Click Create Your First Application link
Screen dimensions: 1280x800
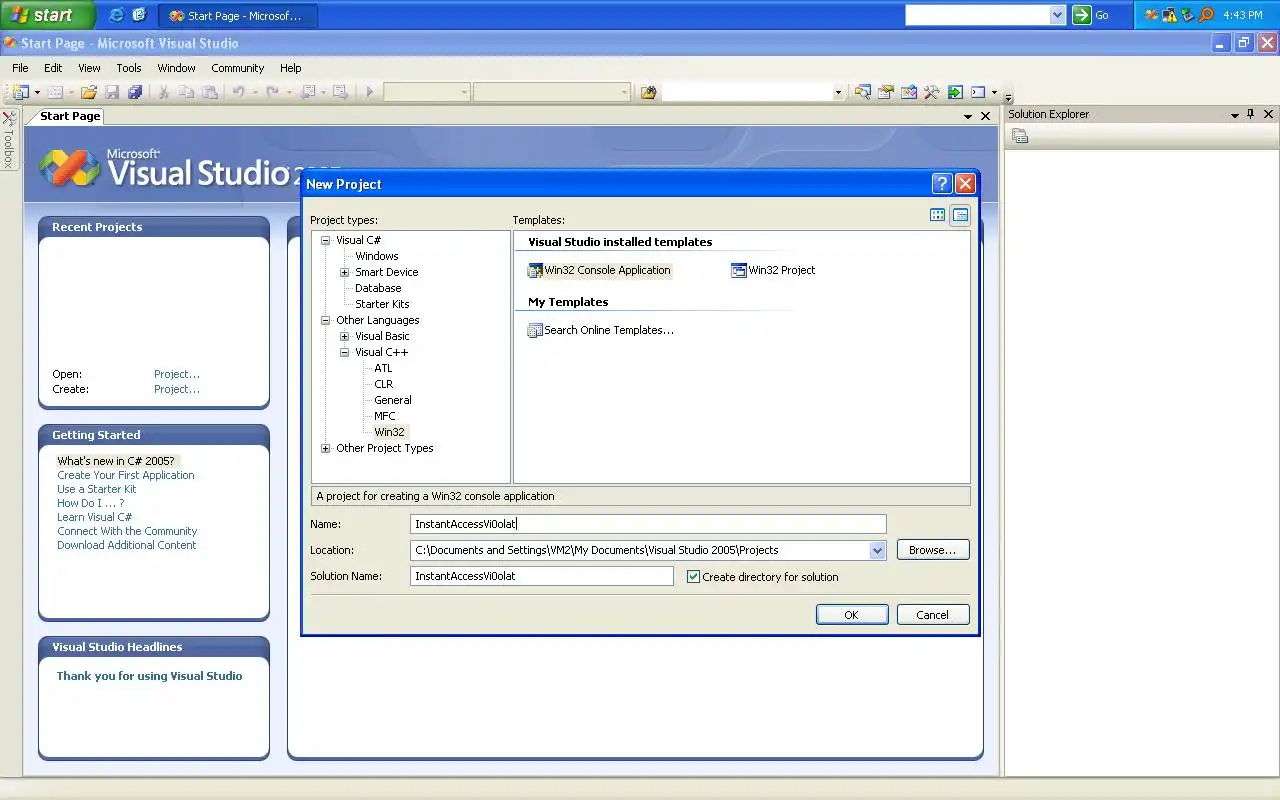(x=126, y=475)
